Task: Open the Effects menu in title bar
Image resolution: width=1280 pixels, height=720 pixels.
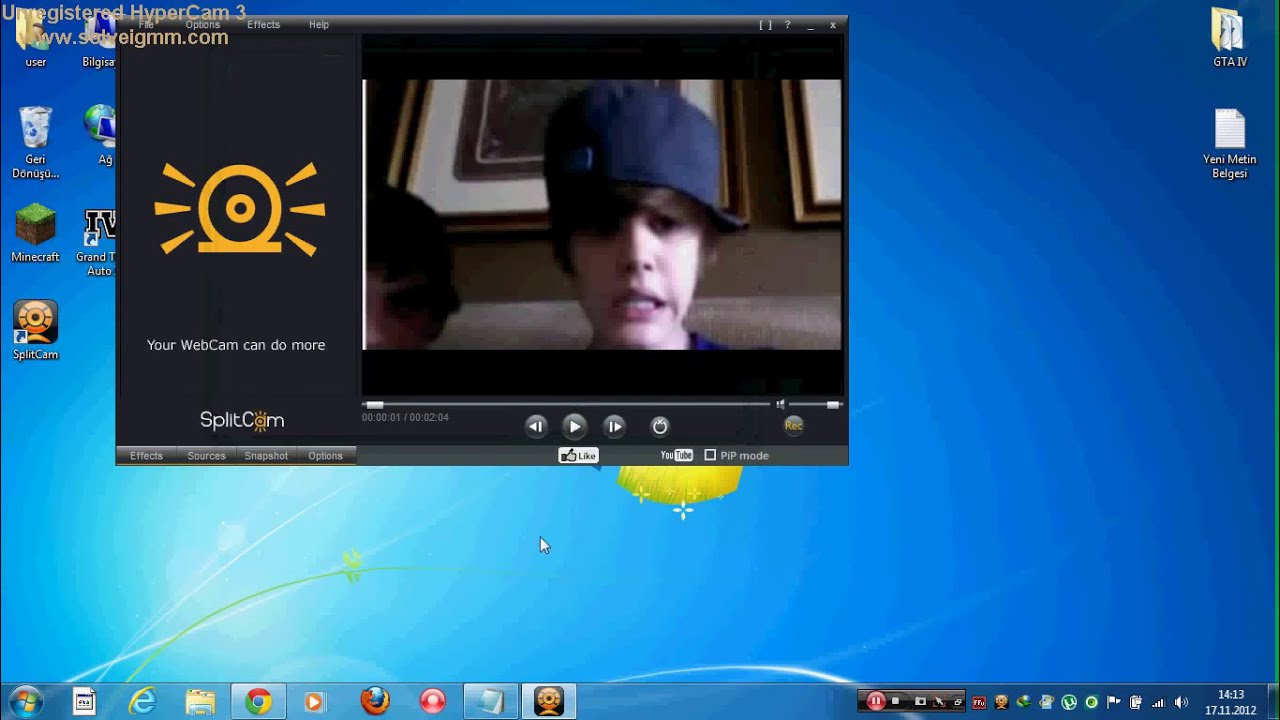Action: (x=263, y=24)
